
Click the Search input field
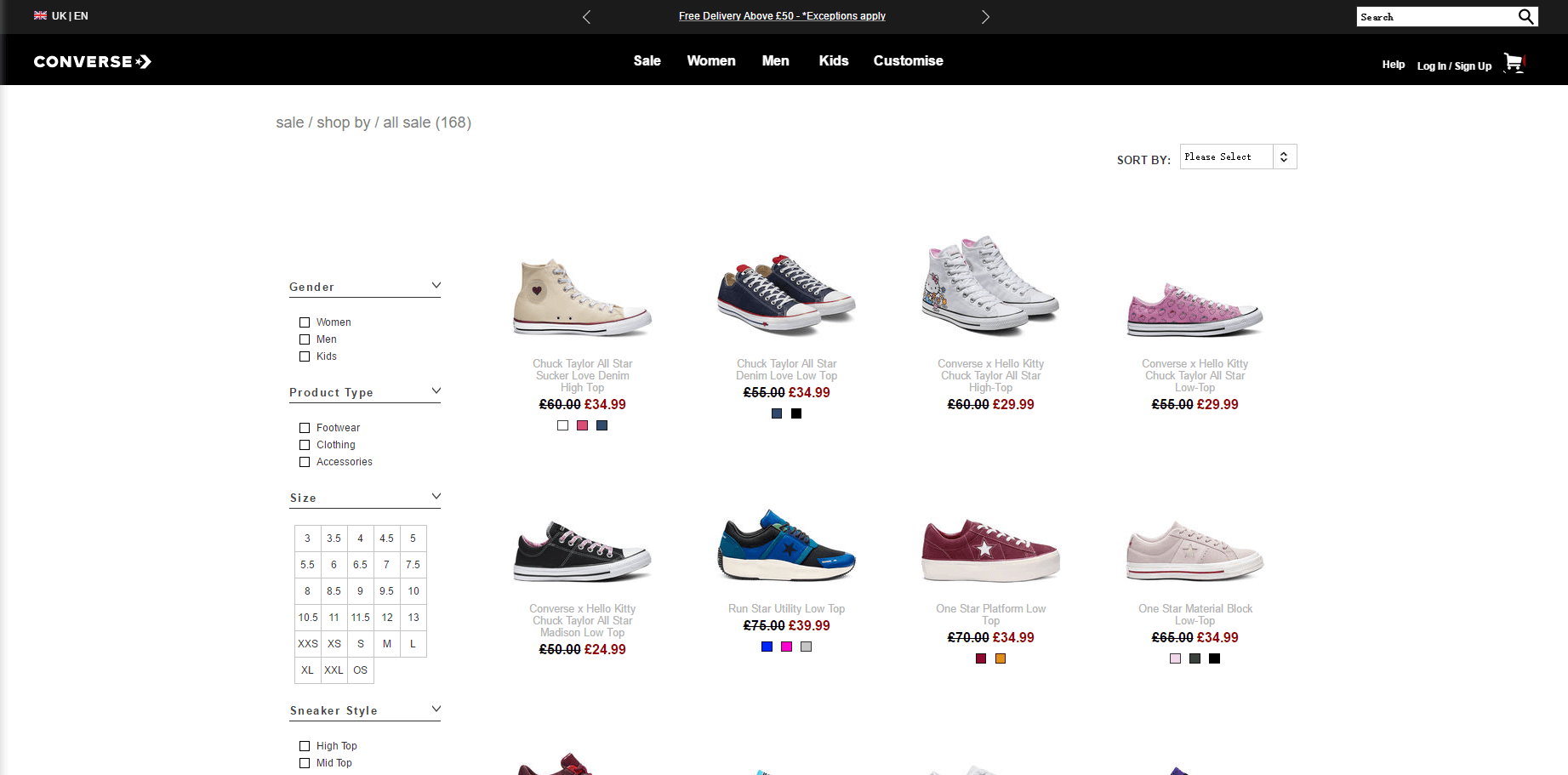pos(1436,16)
